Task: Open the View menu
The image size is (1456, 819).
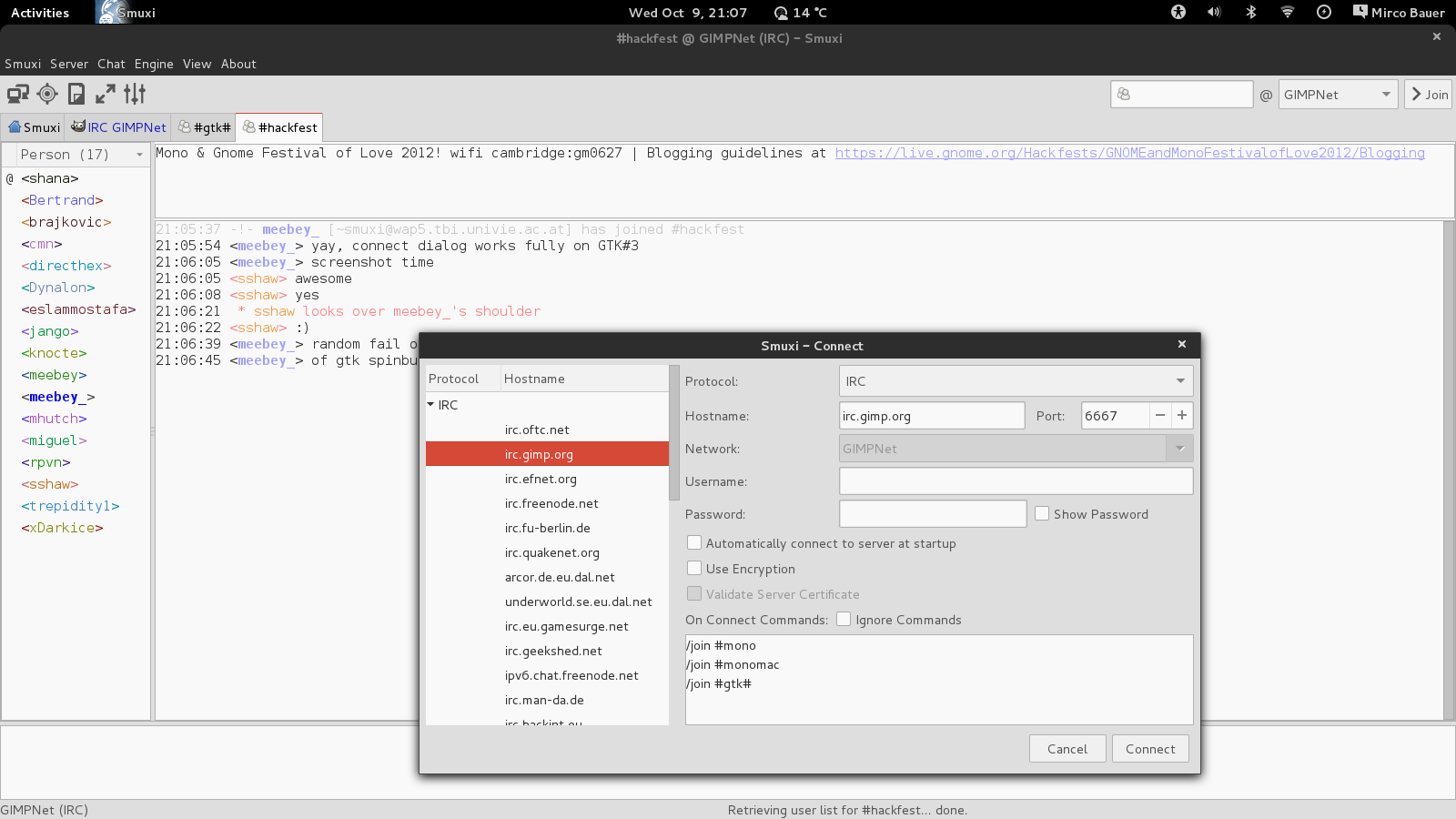Action: point(197,64)
